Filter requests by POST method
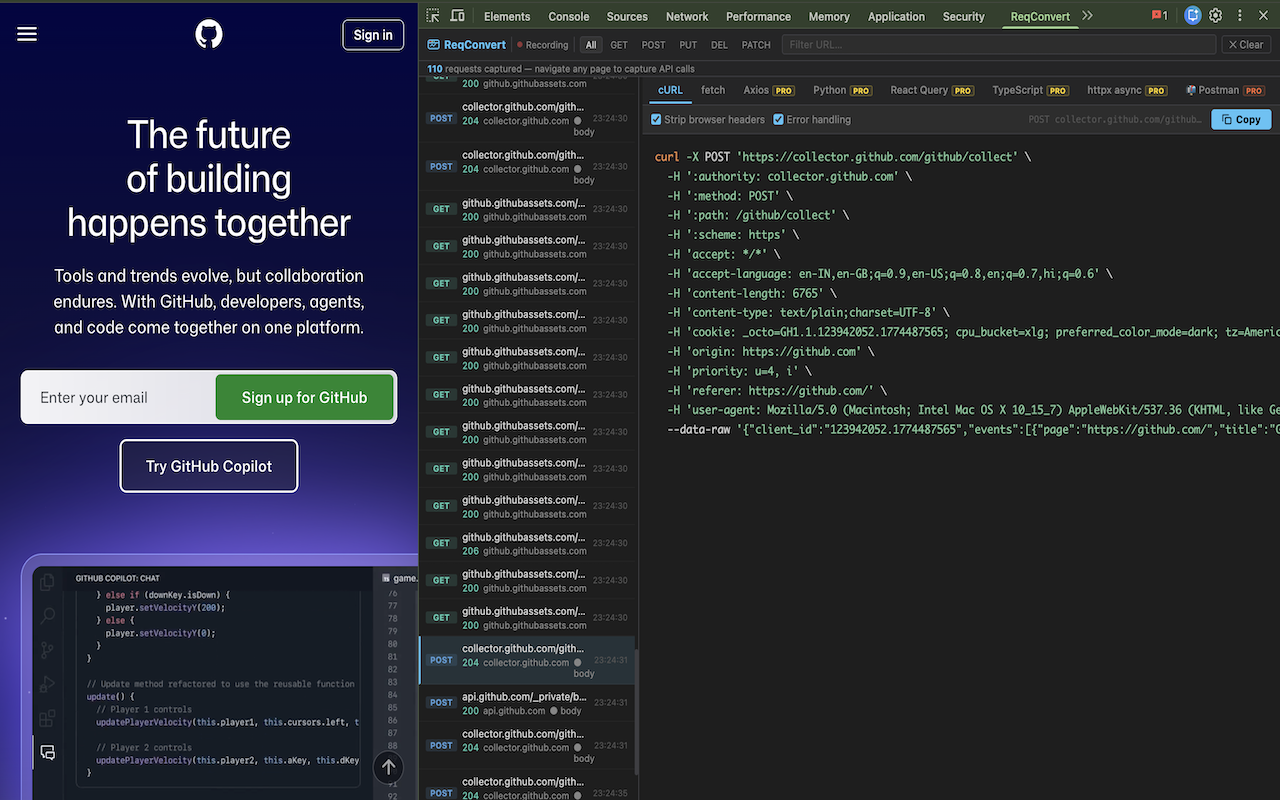Screen dimensions: 1280x800 pyautogui.click(x=654, y=45)
